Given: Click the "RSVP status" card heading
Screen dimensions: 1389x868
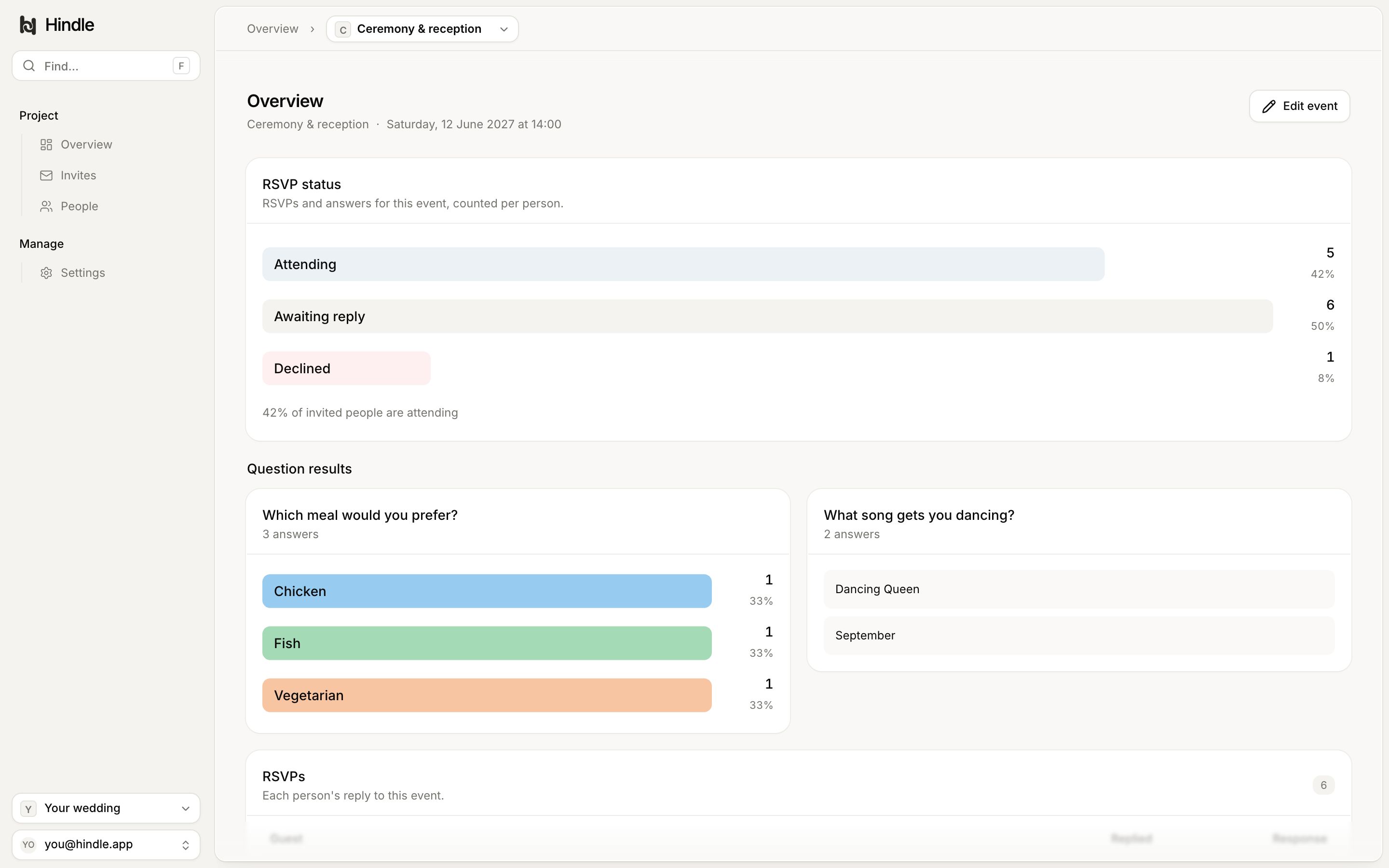Looking at the screenshot, I should tap(301, 185).
